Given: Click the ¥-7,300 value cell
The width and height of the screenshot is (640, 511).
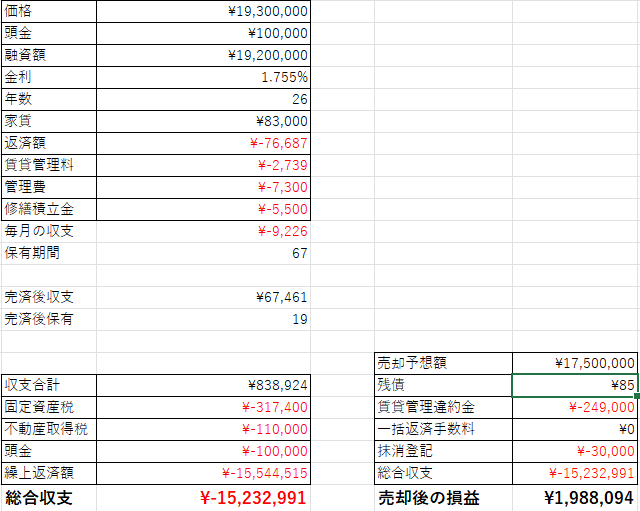Looking at the screenshot, I should [203, 188].
